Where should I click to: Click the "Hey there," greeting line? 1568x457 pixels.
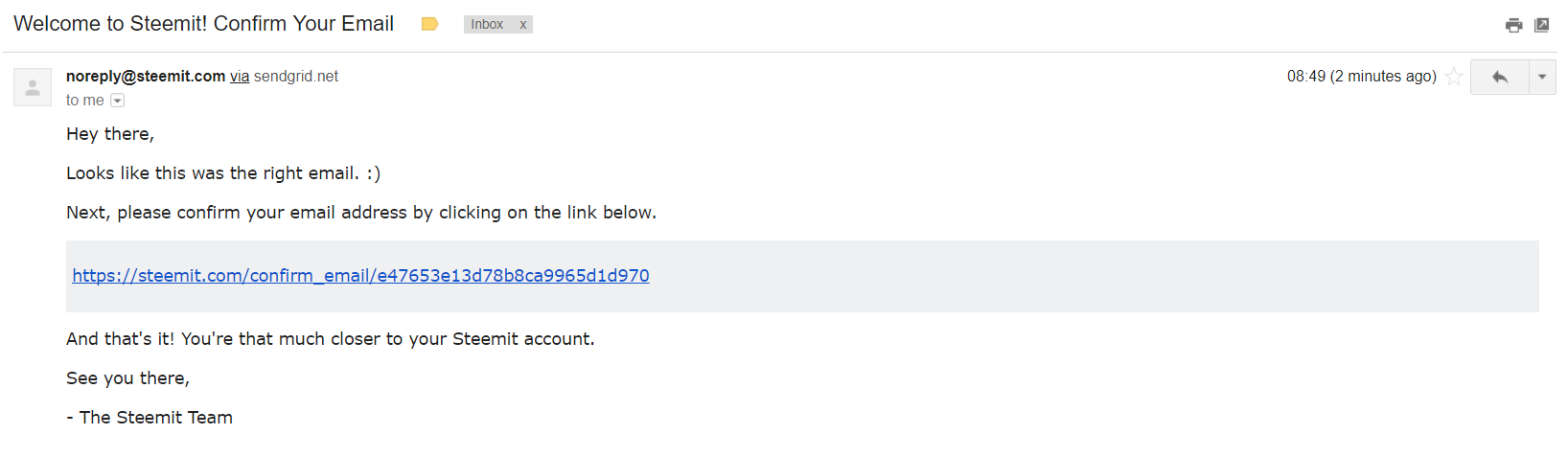pos(110,134)
